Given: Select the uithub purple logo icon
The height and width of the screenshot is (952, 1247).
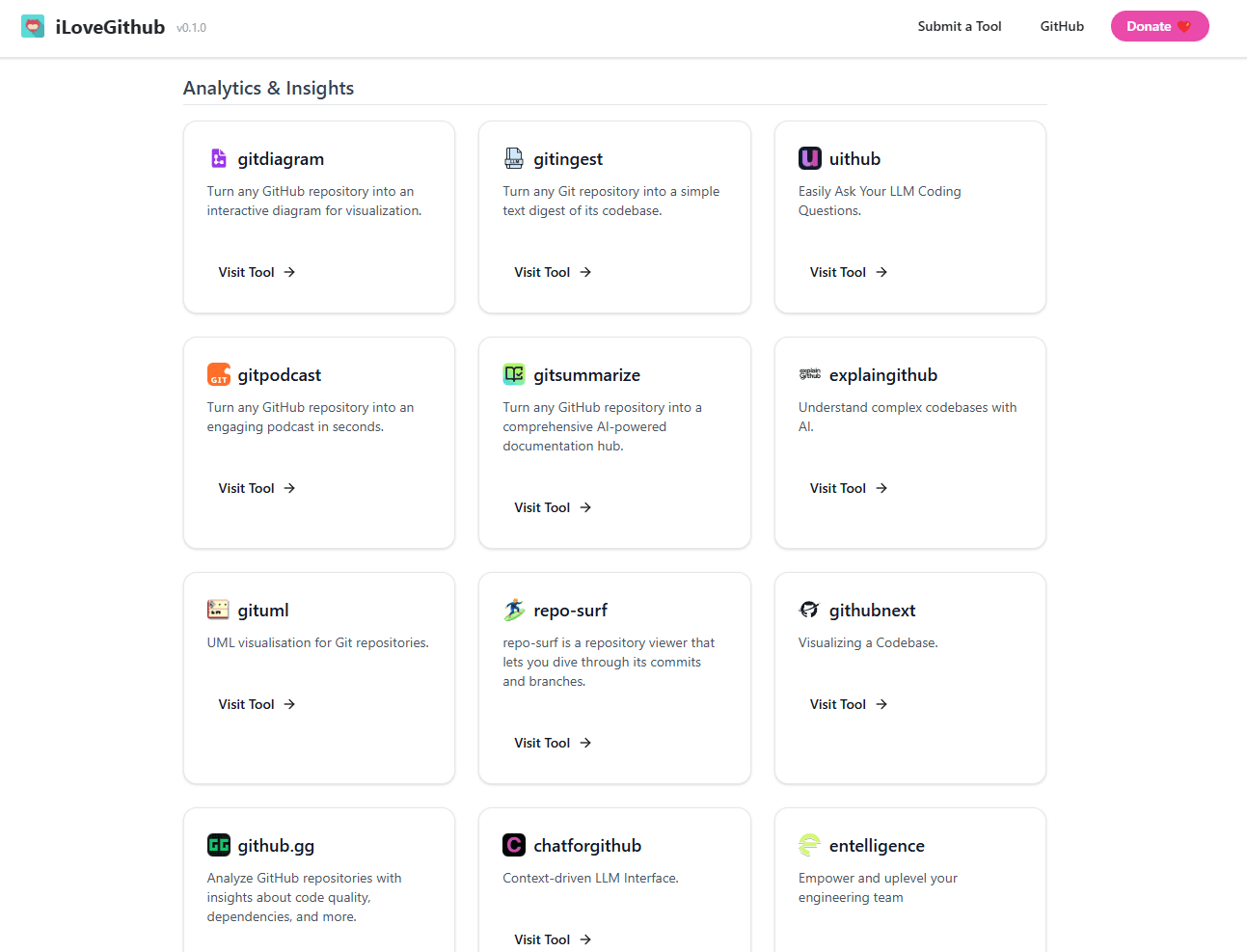Looking at the screenshot, I should point(809,157).
